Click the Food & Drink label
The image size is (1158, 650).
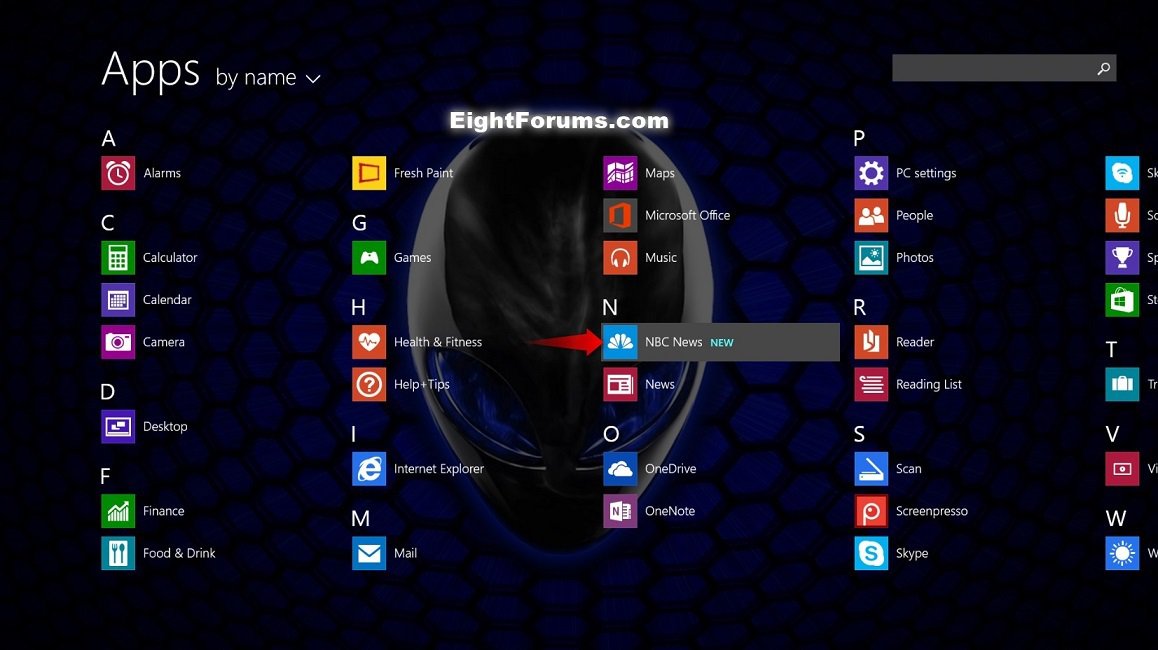click(x=179, y=553)
